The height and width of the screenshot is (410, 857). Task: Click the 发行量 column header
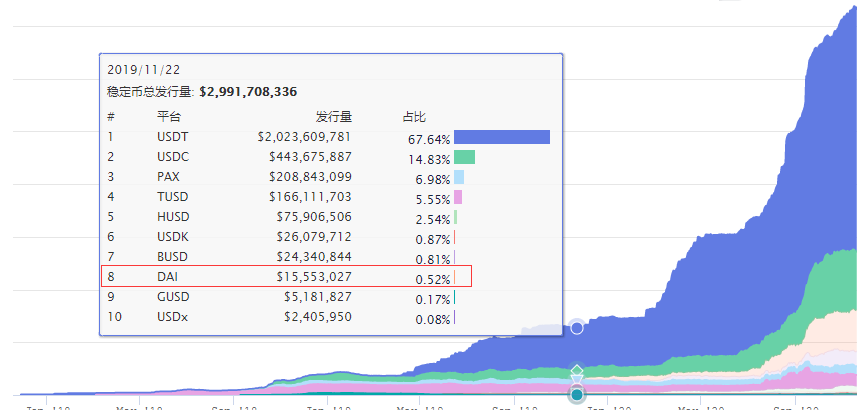(334, 116)
